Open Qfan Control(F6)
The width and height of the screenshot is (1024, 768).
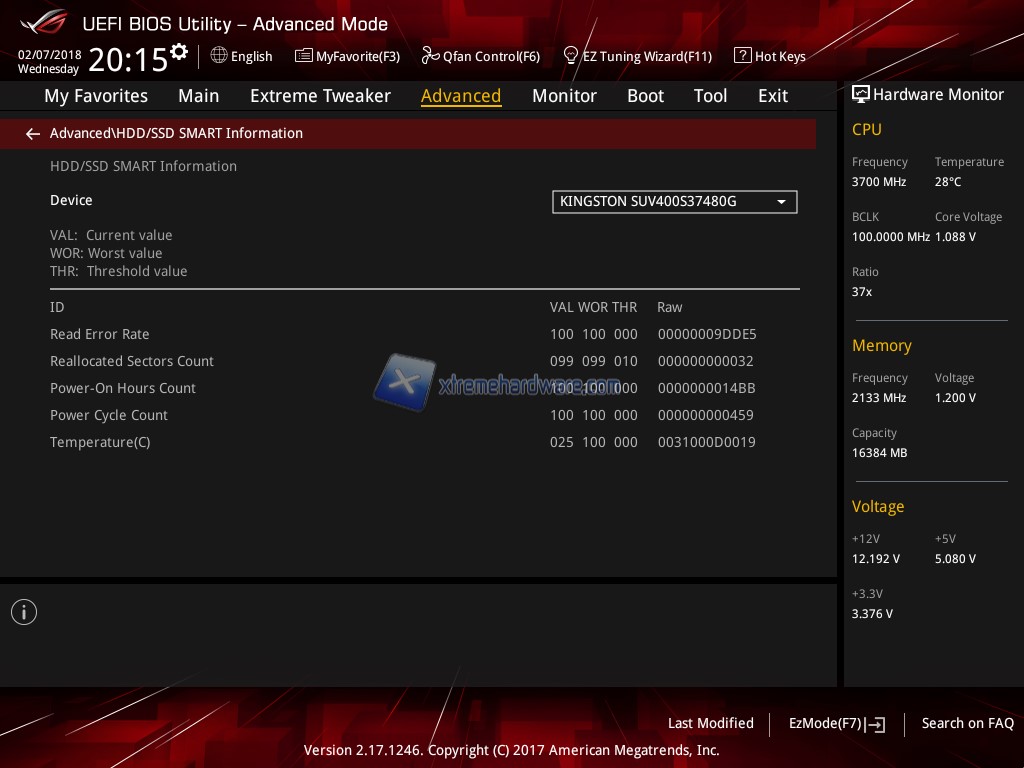point(481,56)
